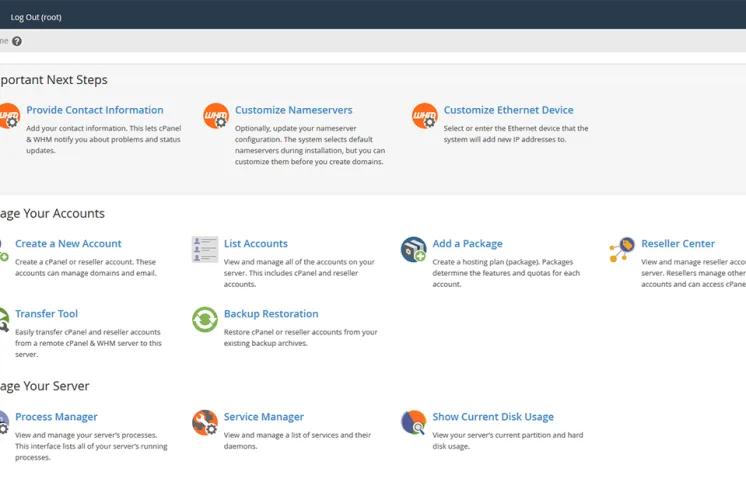Log out of the root session

(36, 17)
